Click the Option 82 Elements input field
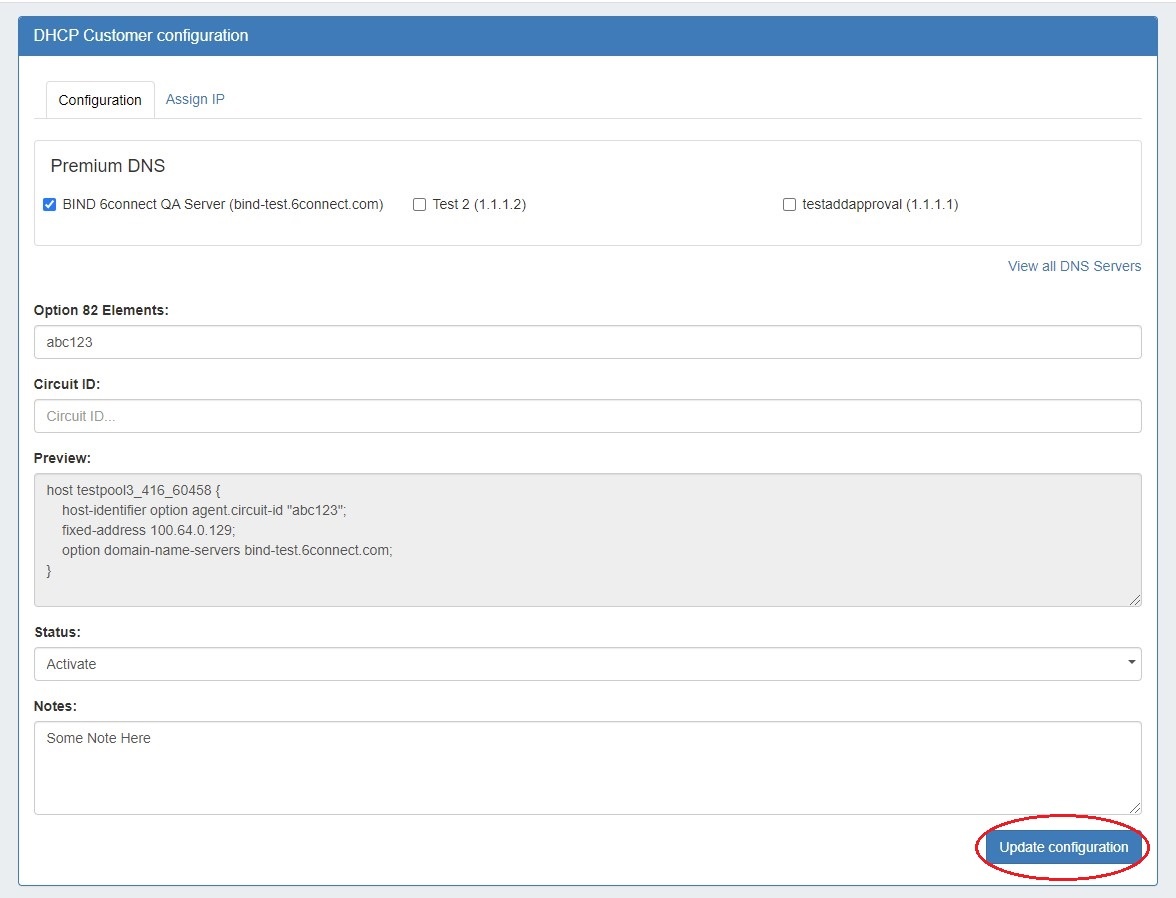 coord(587,342)
